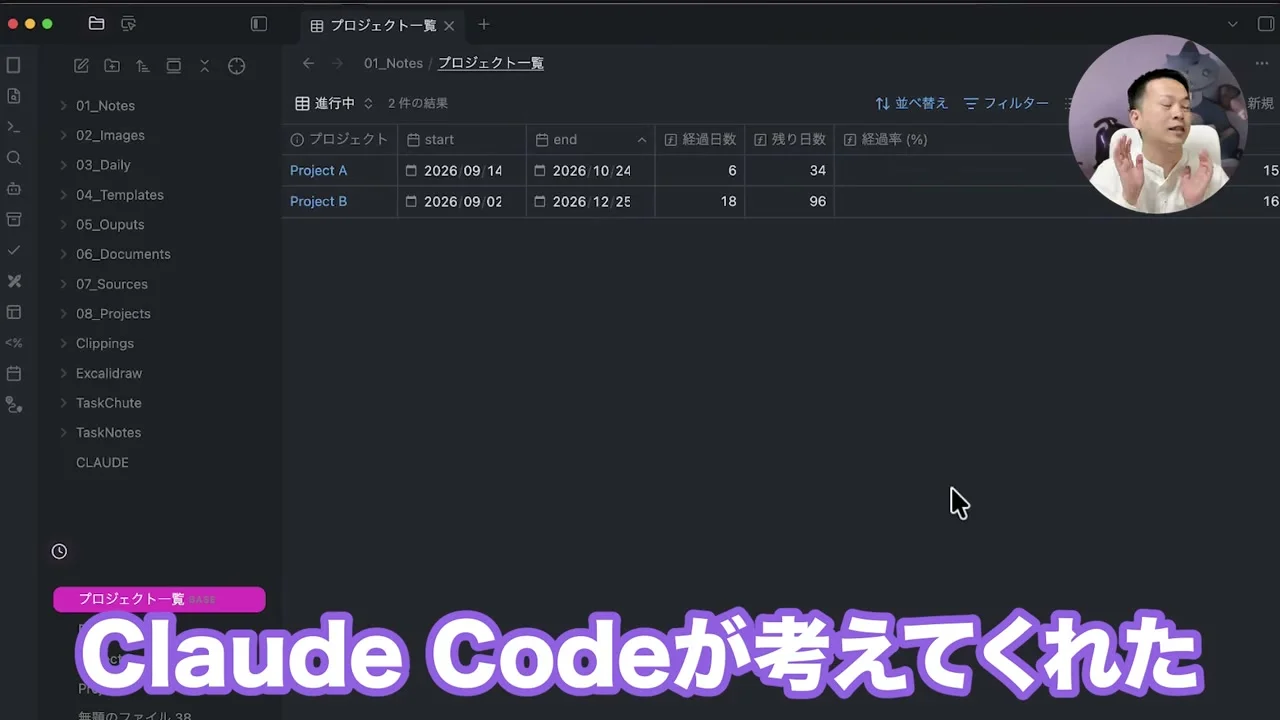
Task: Navigate back with the left arrow
Action: [x=308, y=63]
